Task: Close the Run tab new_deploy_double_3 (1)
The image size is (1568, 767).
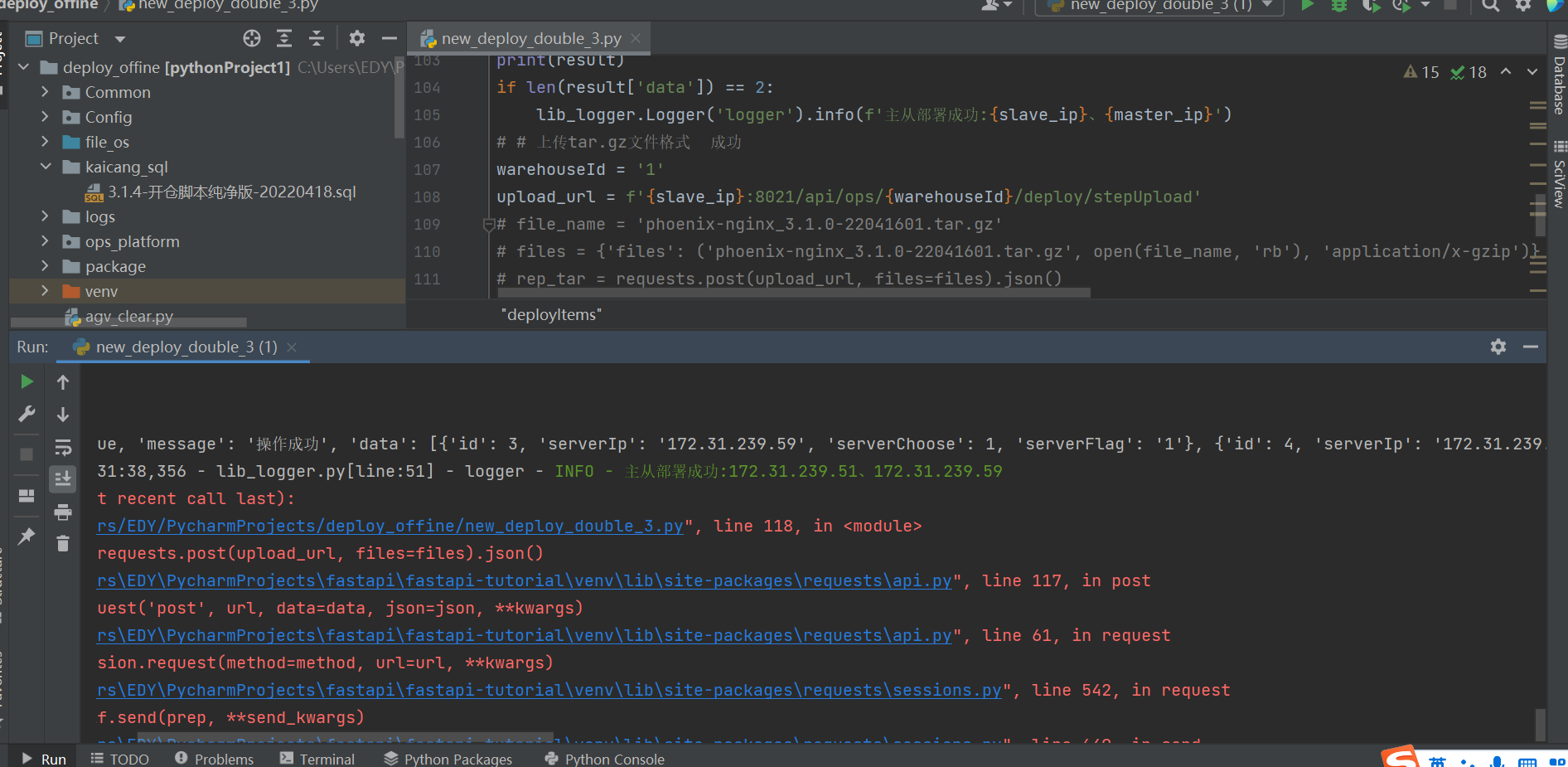Action: [292, 347]
